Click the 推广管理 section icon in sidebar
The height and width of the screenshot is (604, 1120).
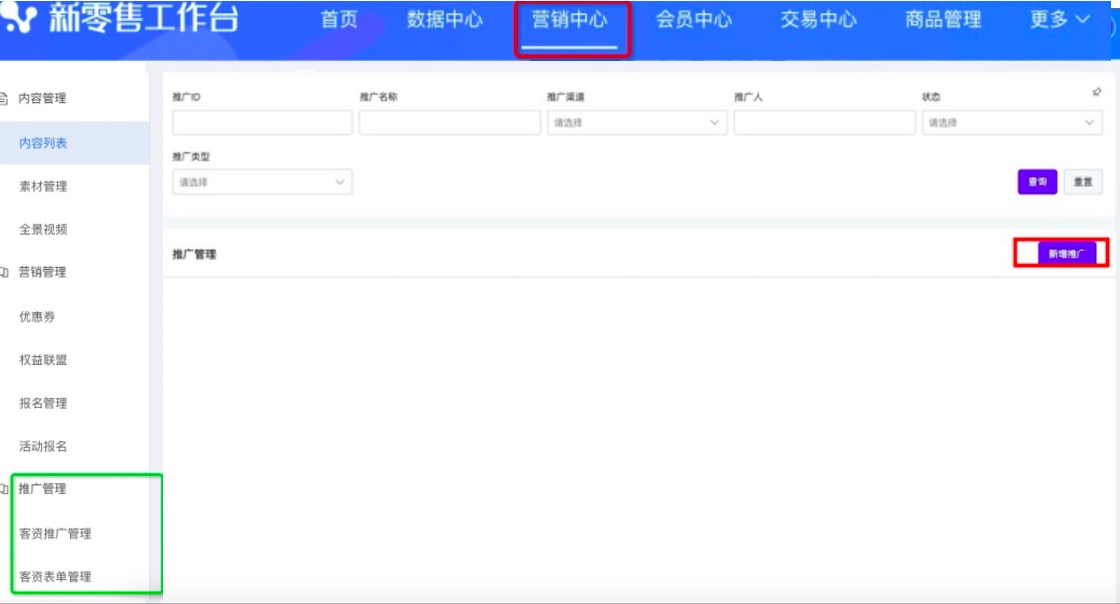(4, 489)
